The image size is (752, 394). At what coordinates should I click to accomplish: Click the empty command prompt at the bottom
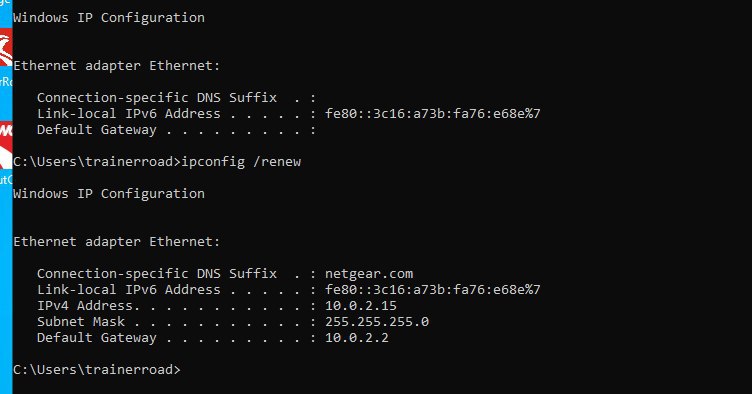coord(97,370)
